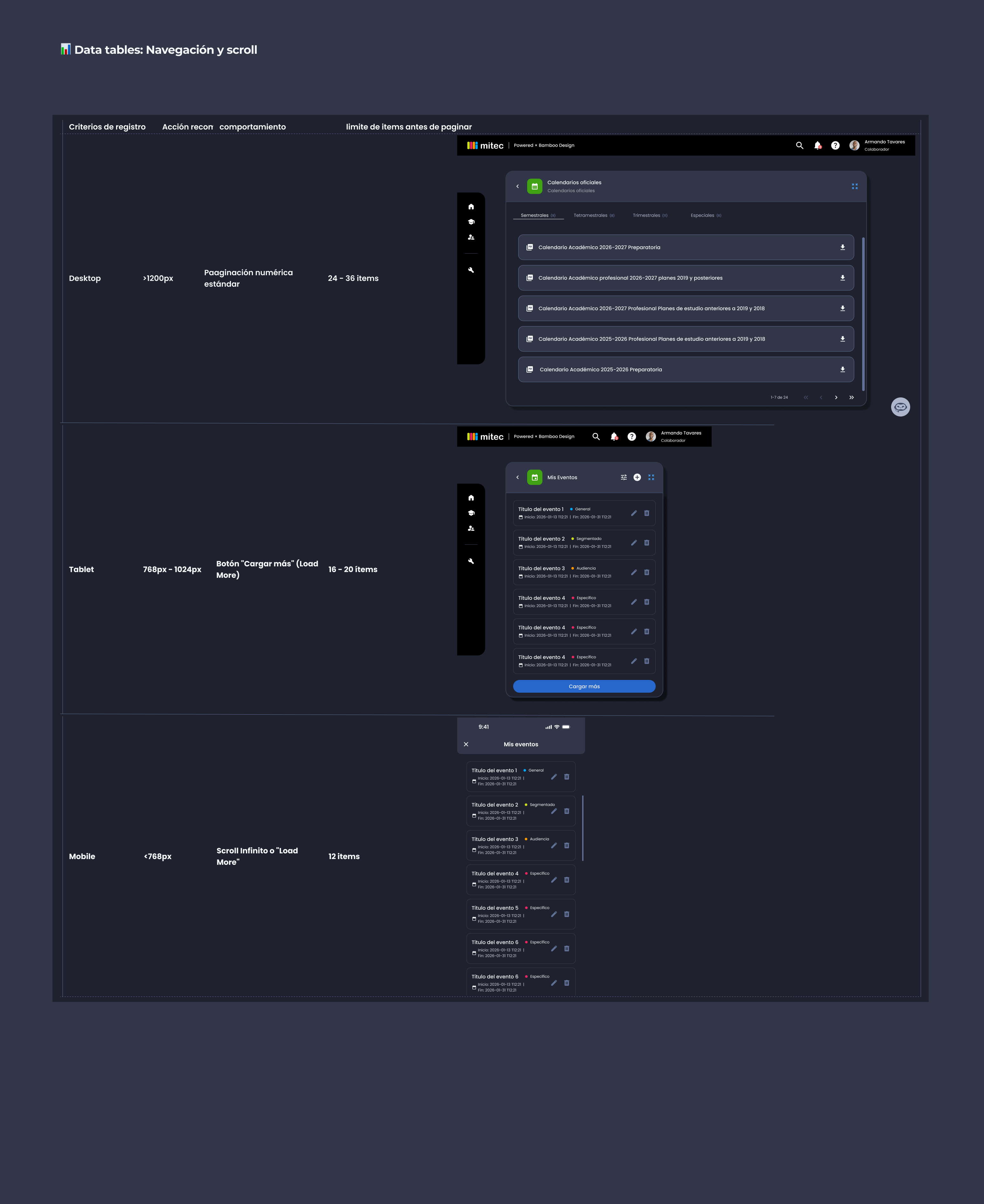
Task: Open notifications bell in desktop header
Action: click(x=817, y=146)
